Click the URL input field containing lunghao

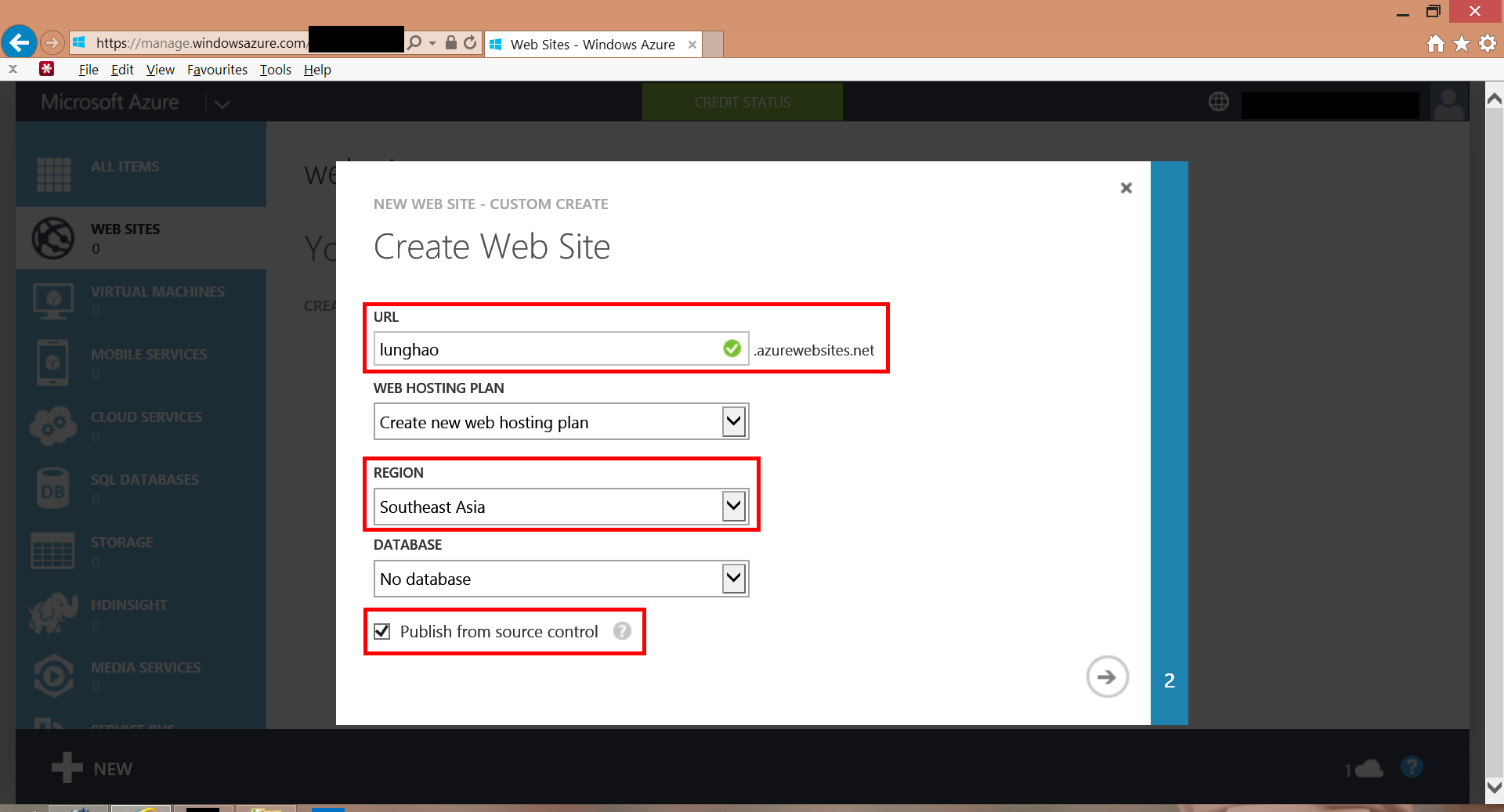click(x=561, y=349)
